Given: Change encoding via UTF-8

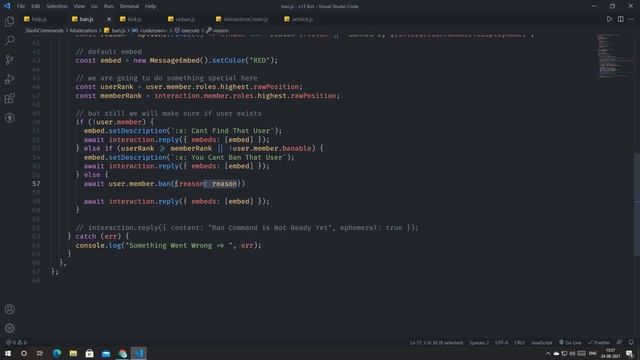Looking at the screenshot, I should click(501, 342).
